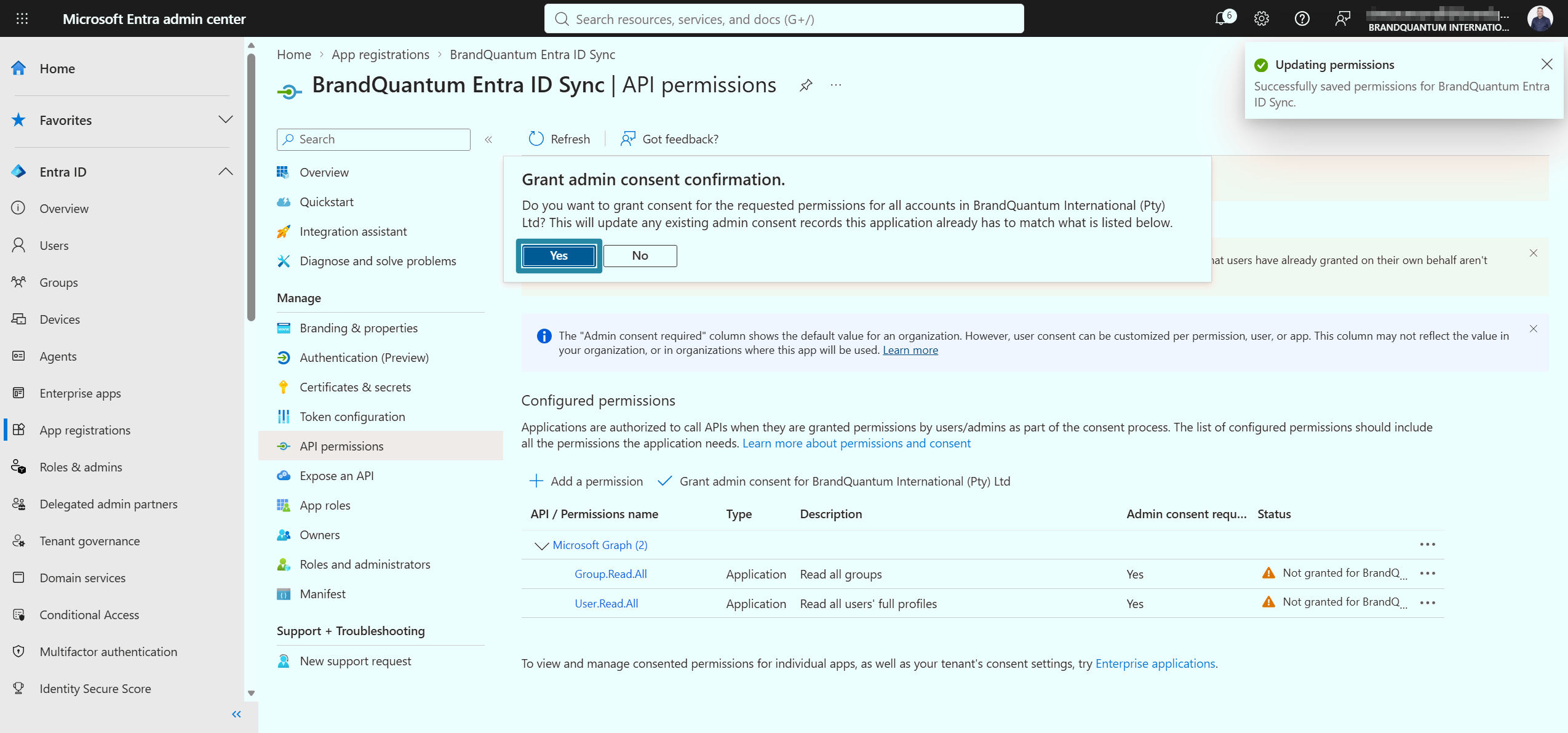This screenshot has width=1568, height=733.
Task: Click the Refresh toolbar button
Action: (559, 139)
